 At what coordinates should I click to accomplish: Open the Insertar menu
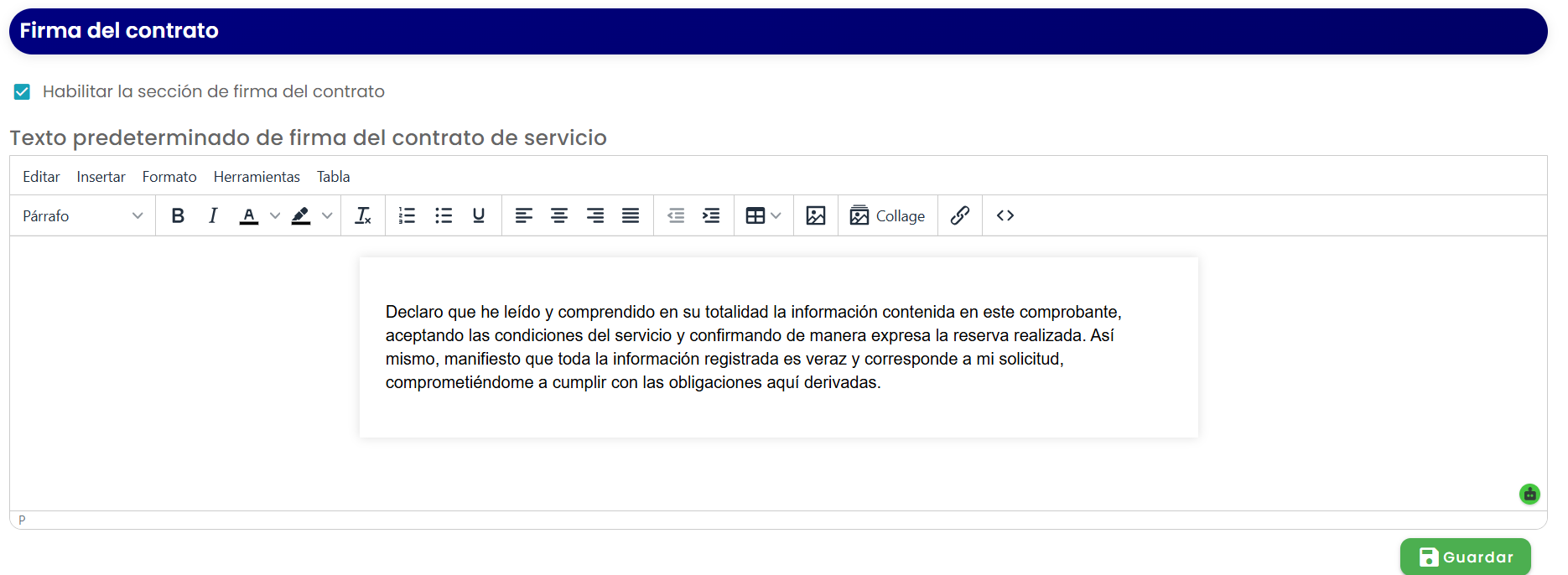[101, 177]
